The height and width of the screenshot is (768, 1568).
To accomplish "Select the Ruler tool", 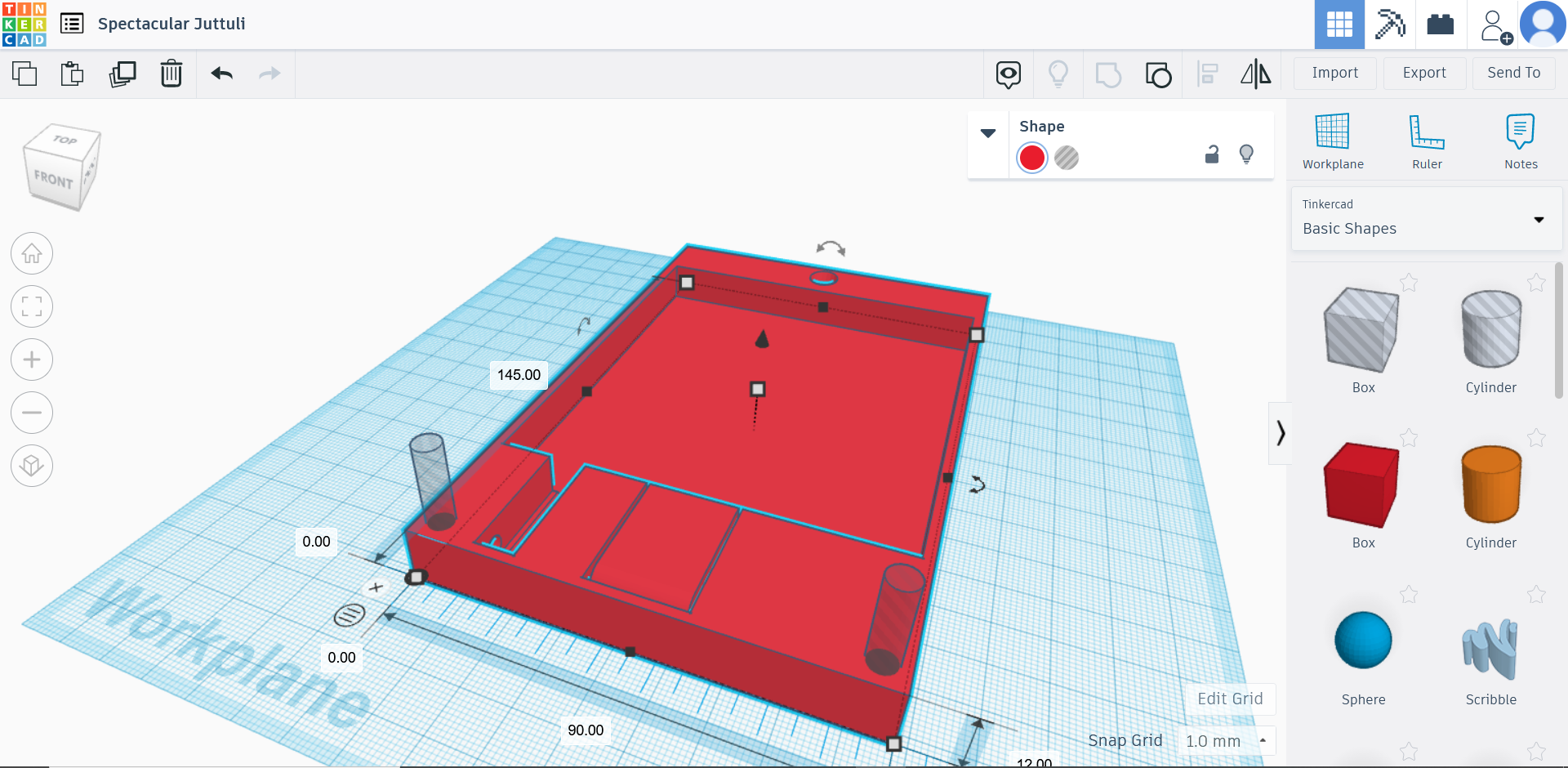I will [x=1427, y=141].
